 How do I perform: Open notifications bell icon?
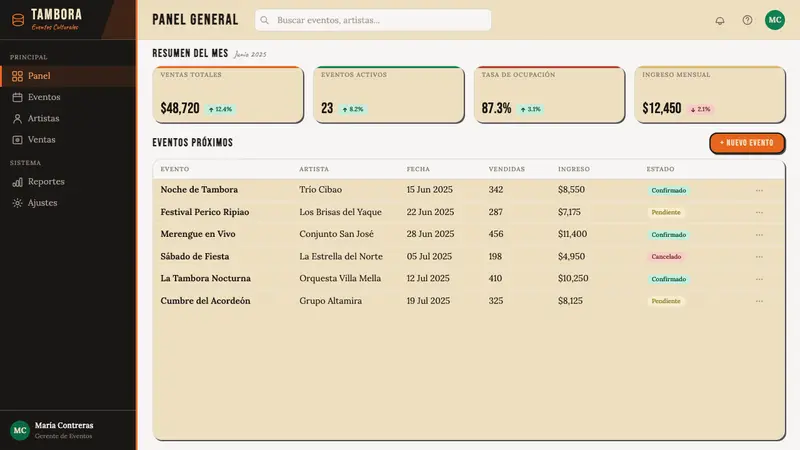pyautogui.click(x=720, y=20)
